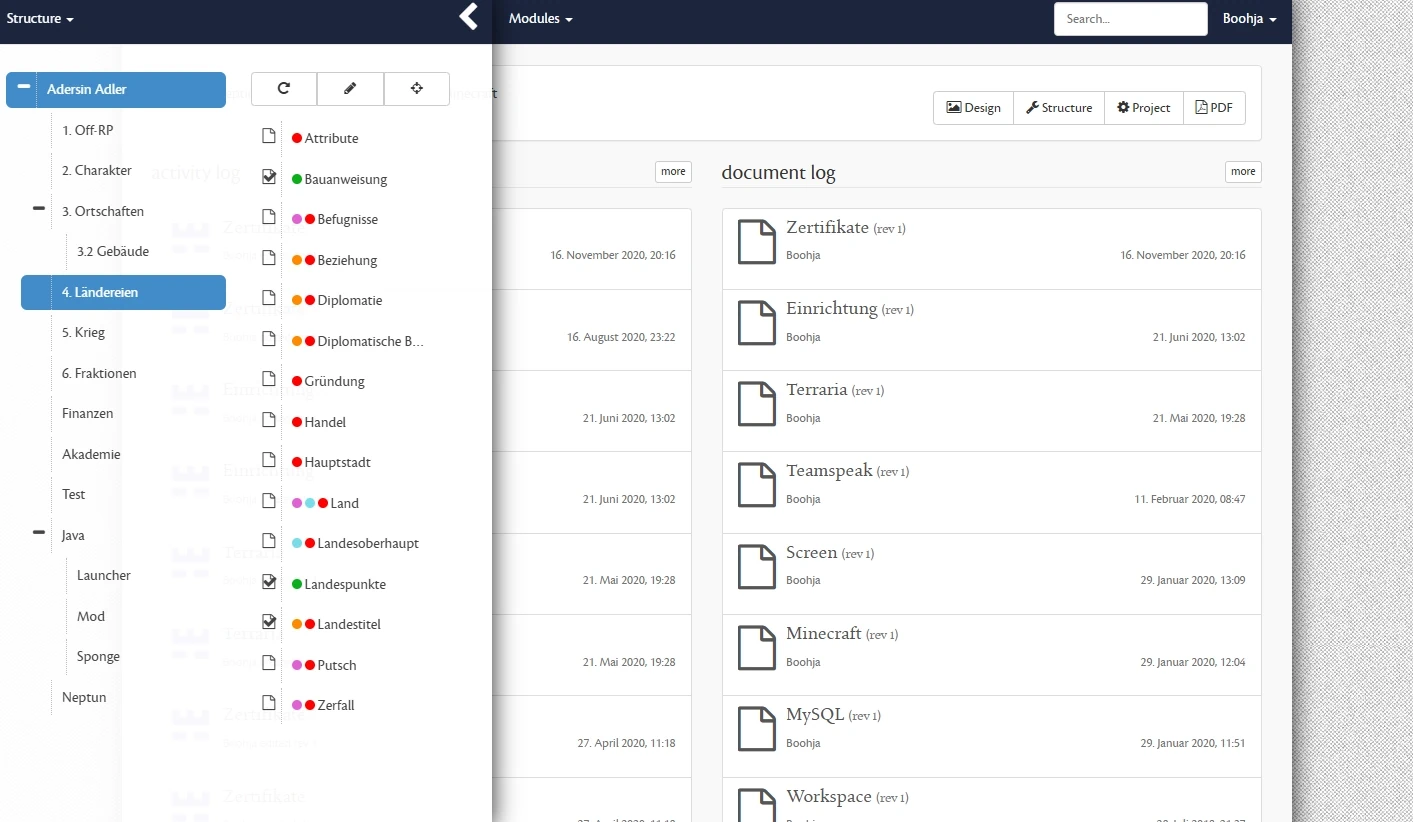Select Launcher under Java
The image size is (1413, 822).
(x=104, y=576)
